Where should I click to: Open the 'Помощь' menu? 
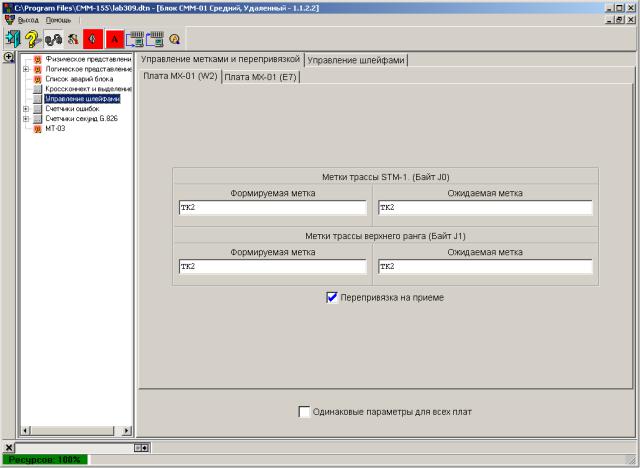(58, 20)
